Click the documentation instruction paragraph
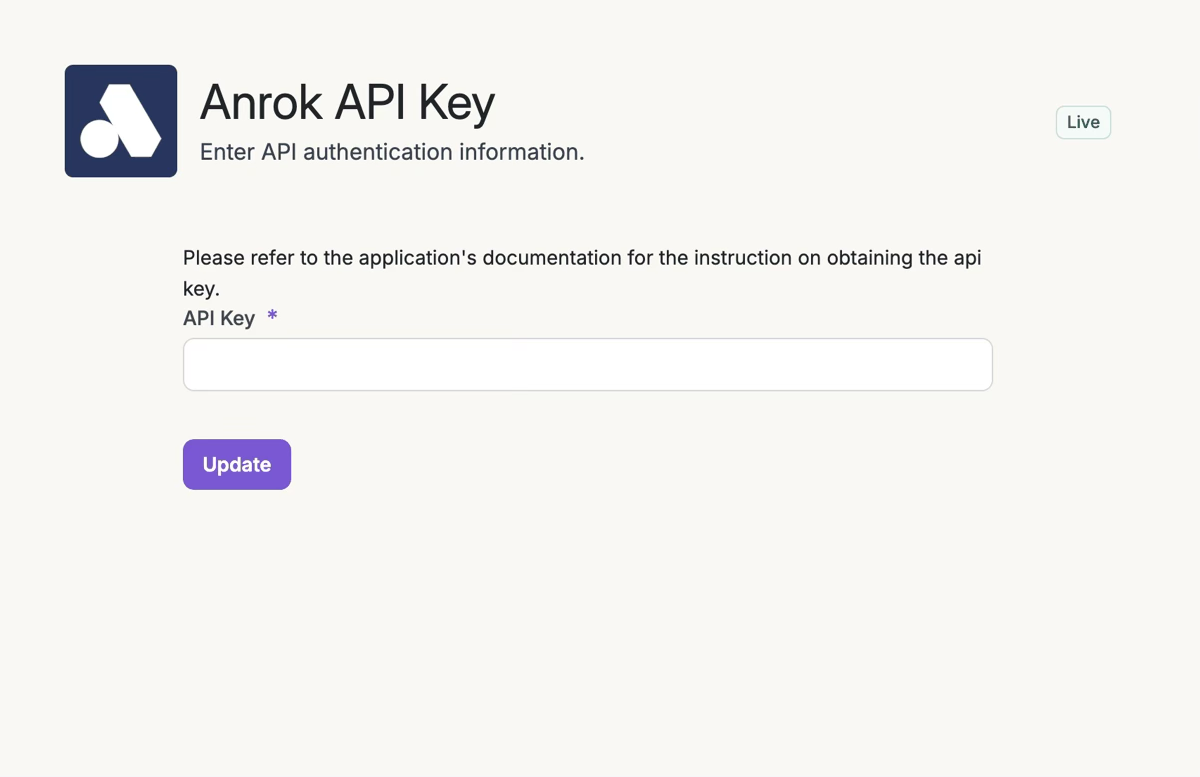The width and height of the screenshot is (1200, 777). 581,258
